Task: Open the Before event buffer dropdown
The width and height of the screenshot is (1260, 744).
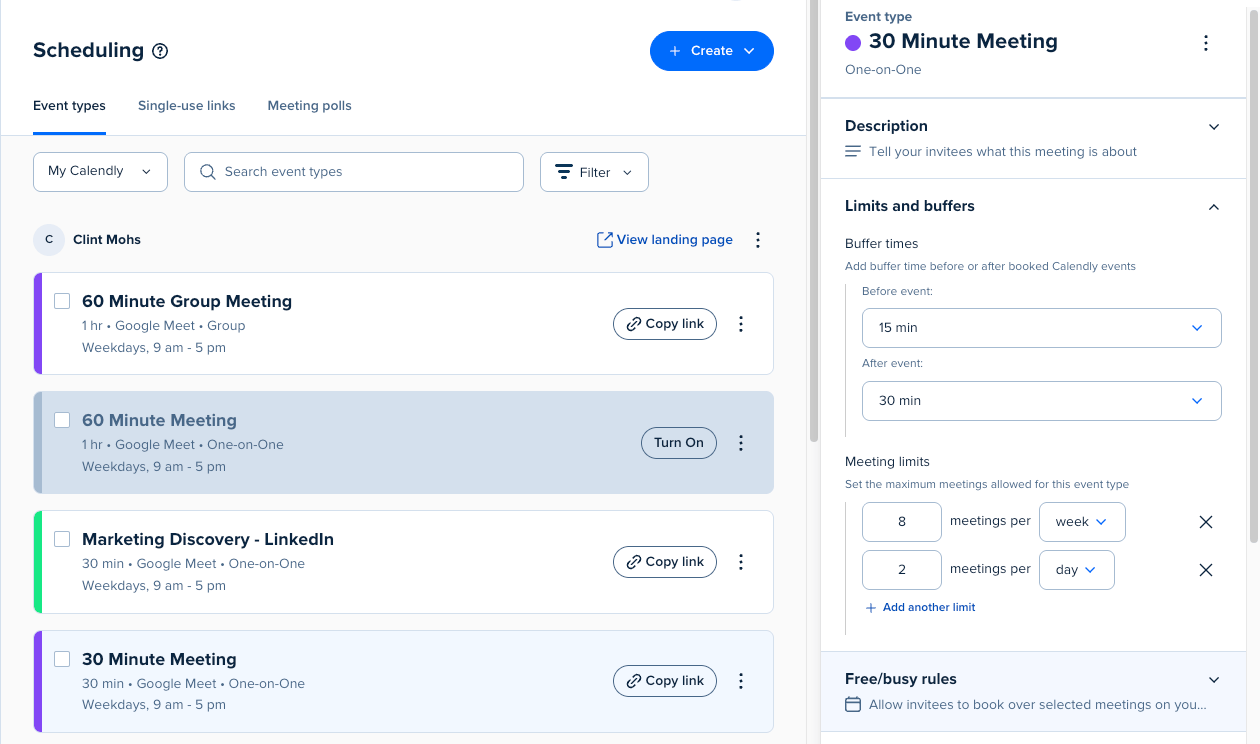Action: coord(1041,328)
